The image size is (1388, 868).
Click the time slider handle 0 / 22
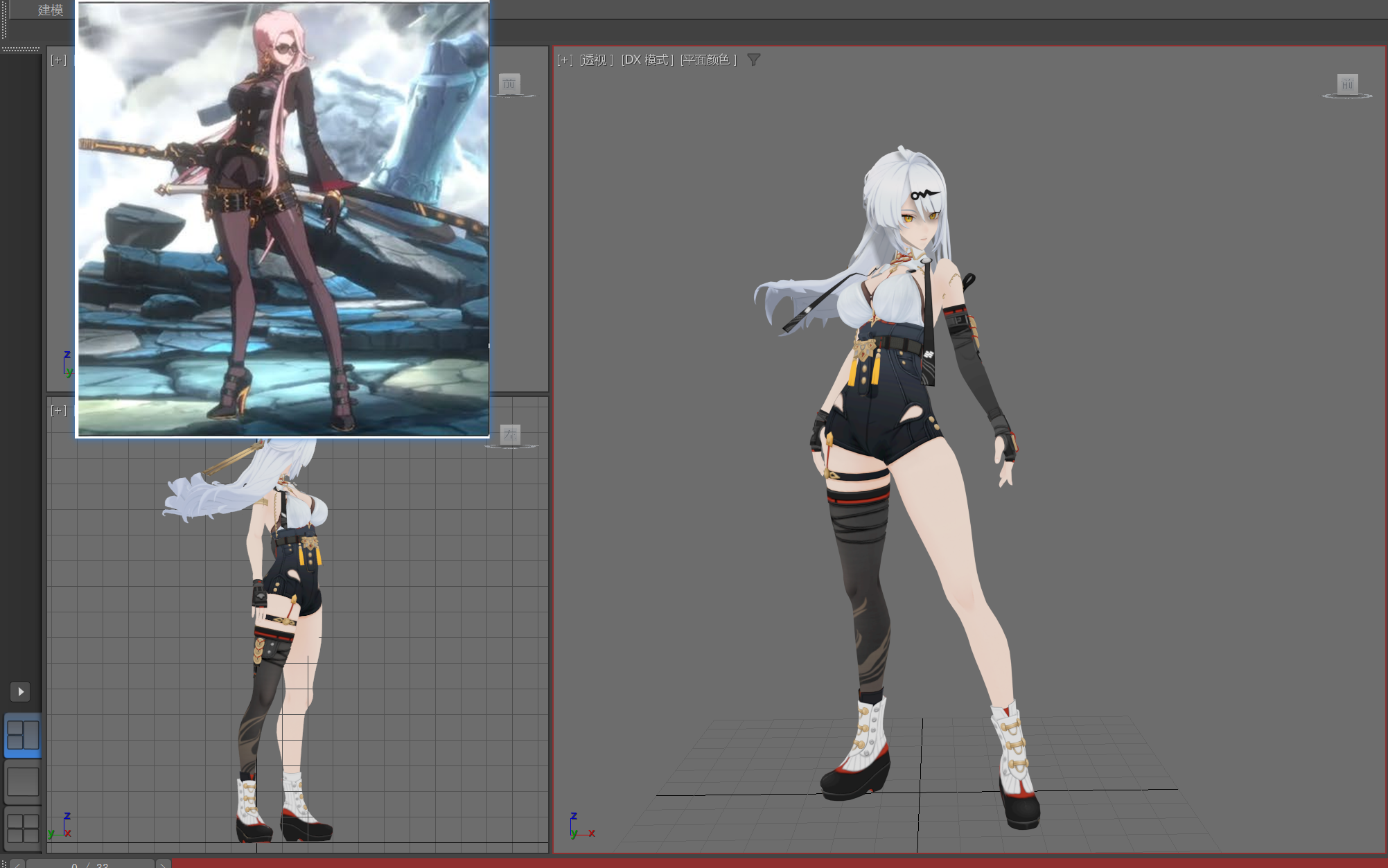click(x=91, y=864)
